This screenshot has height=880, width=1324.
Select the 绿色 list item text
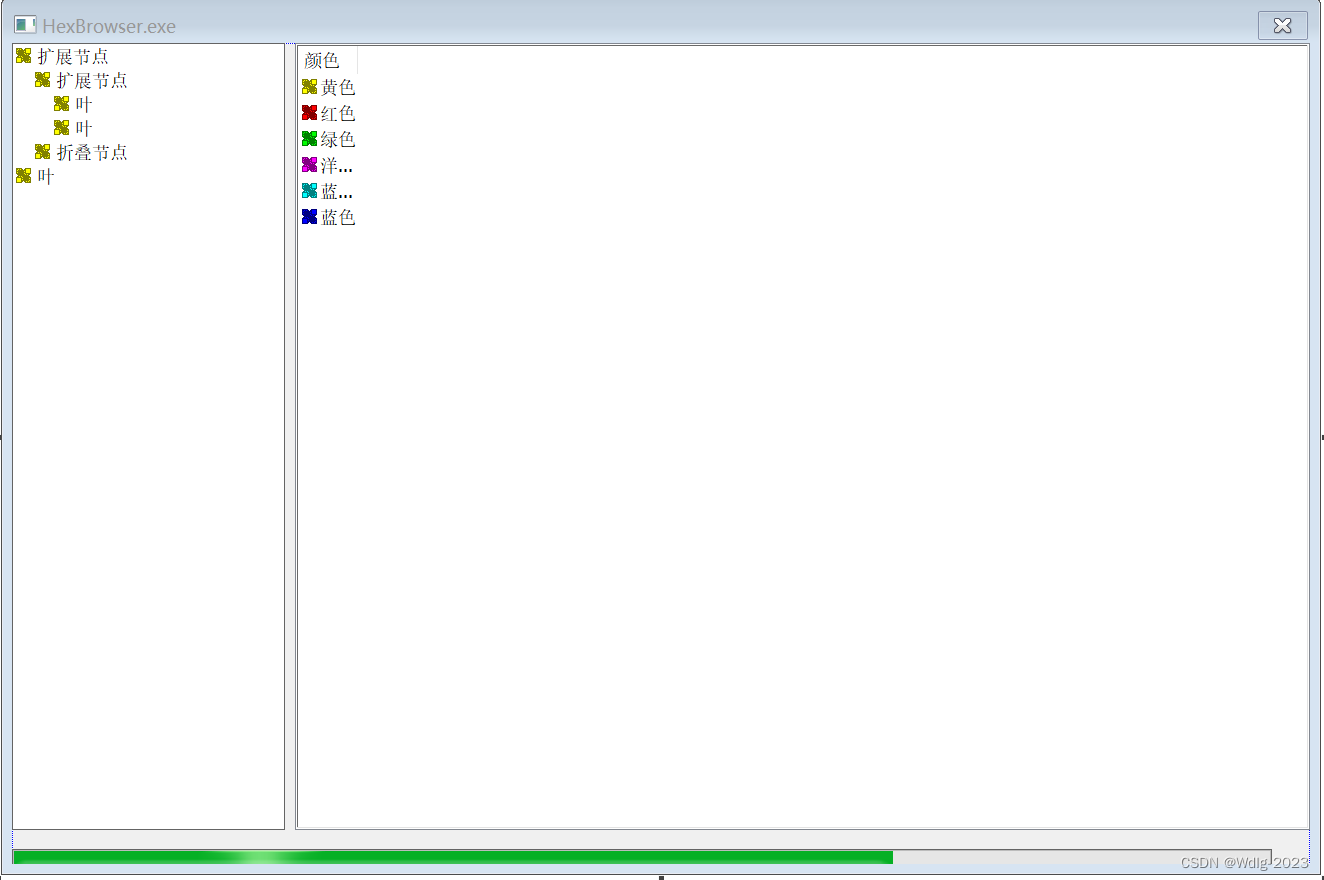click(338, 139)
